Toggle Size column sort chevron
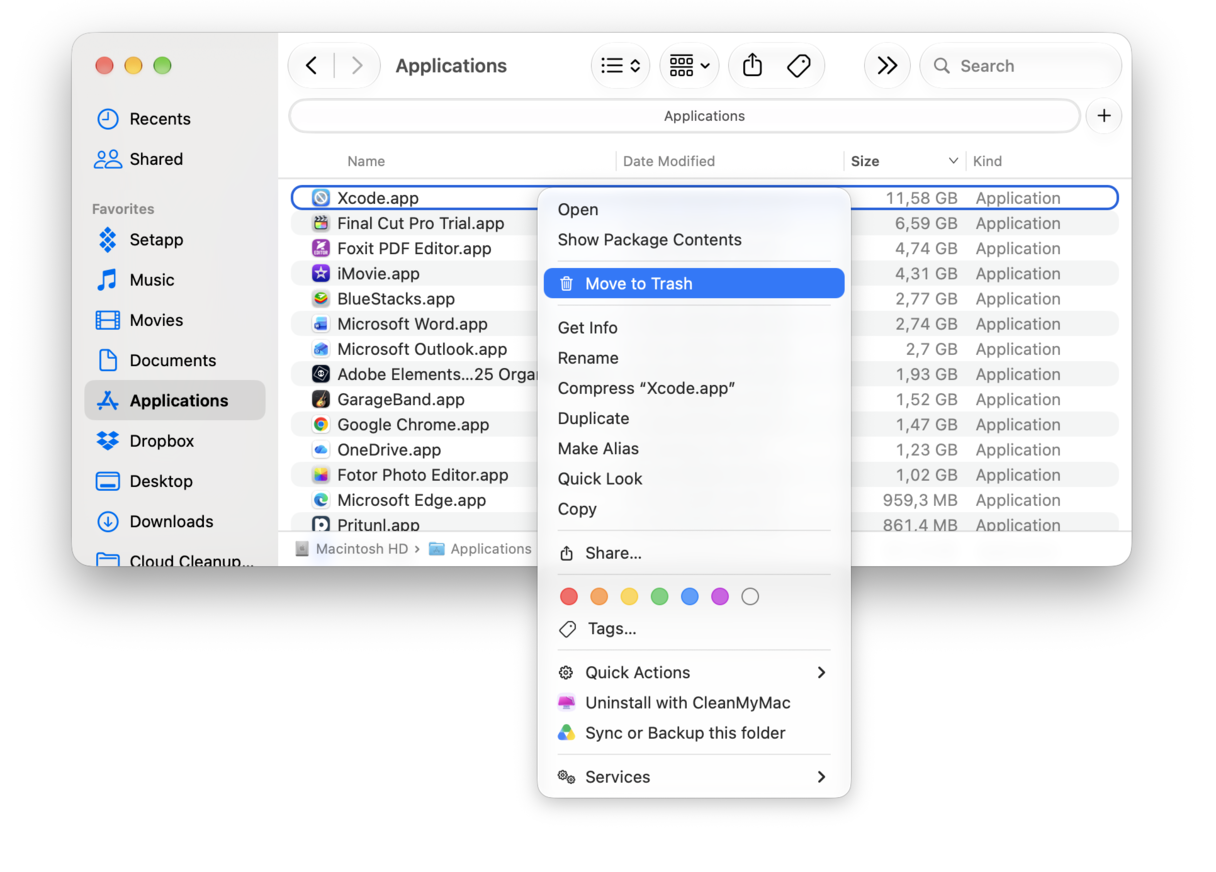 tap(953, 161)
